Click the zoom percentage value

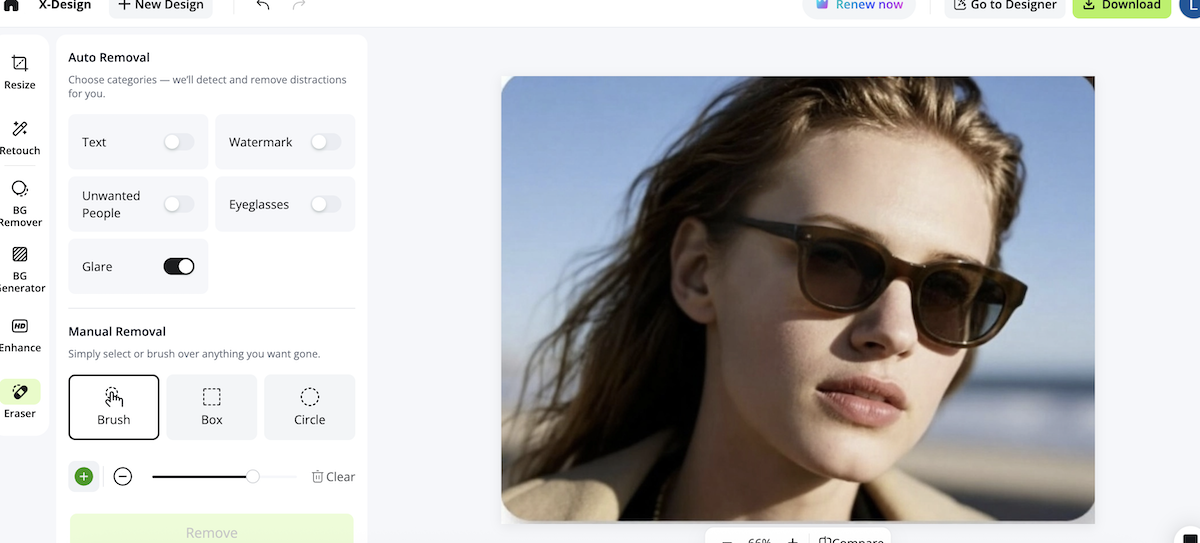[x=760, y=540]
